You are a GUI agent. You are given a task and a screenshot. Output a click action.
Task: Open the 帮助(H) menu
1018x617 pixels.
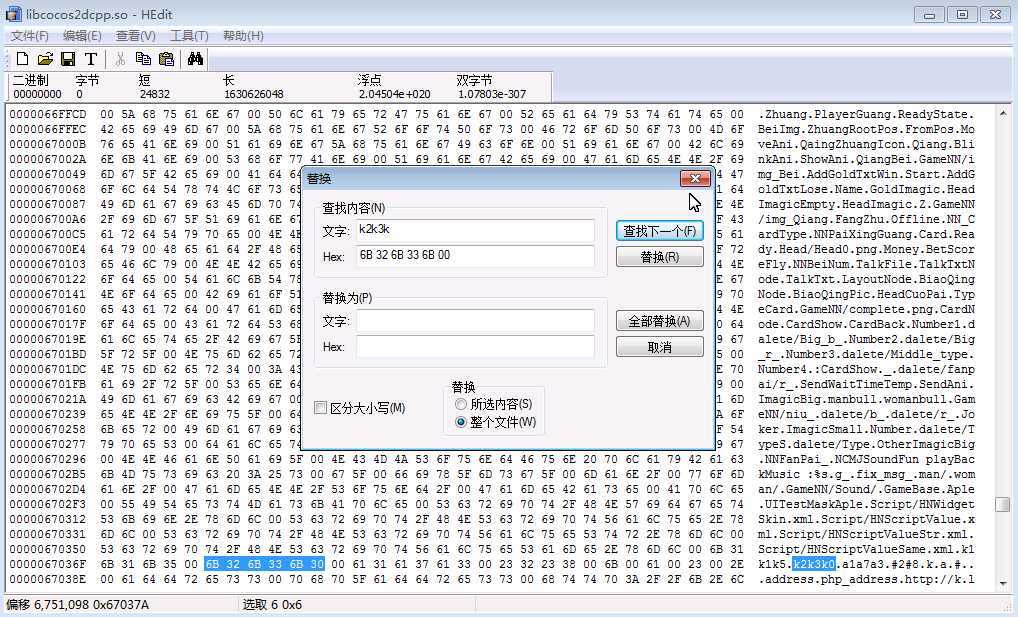[x=243, y=36]
